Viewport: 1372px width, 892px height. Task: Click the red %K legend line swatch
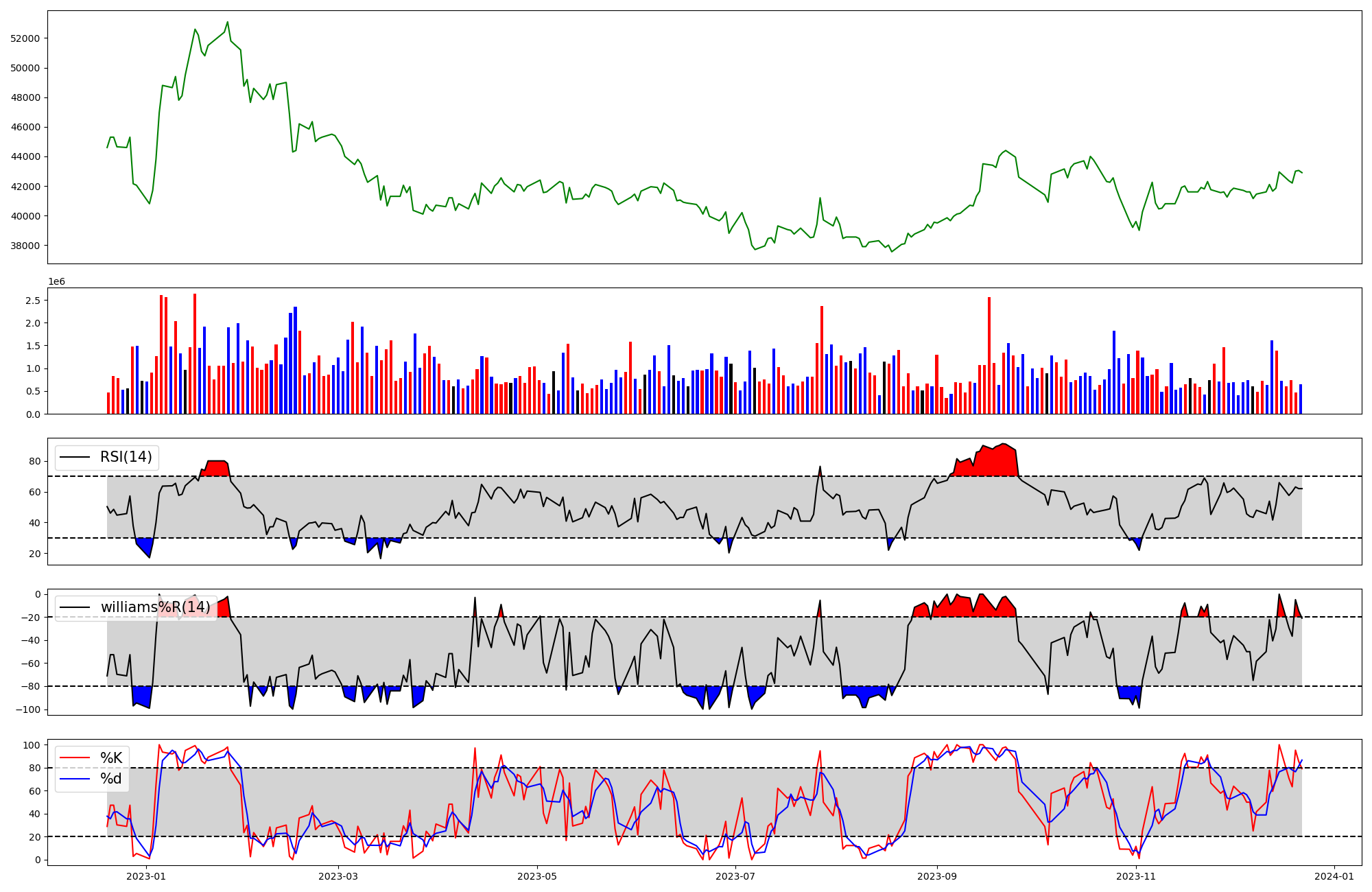(75, 758)
